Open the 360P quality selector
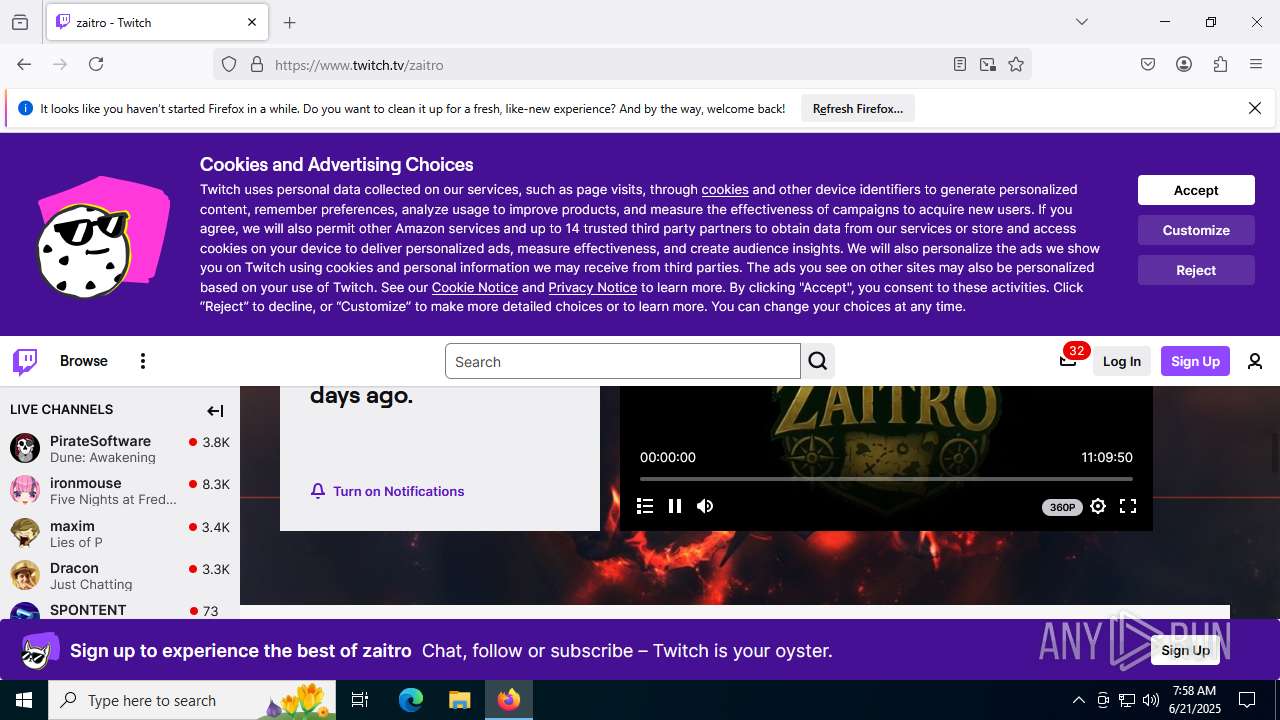This screenshot has height=720, width=1280. [x=1062, y=507]
